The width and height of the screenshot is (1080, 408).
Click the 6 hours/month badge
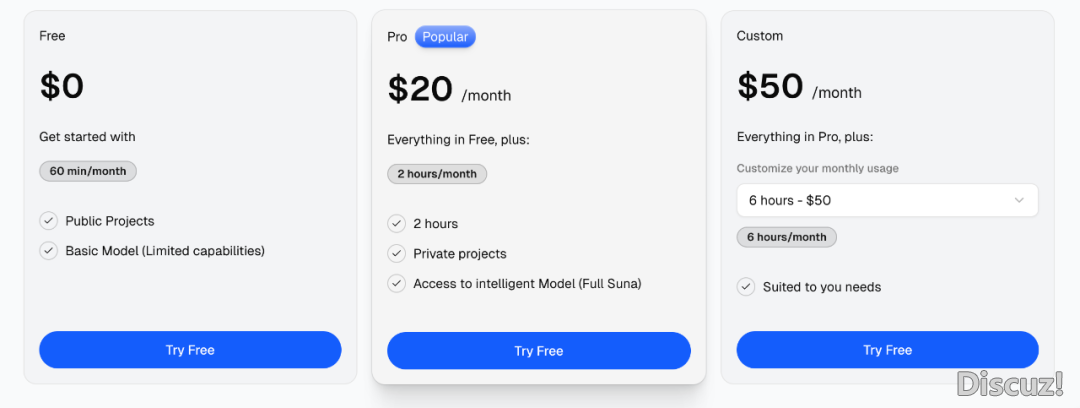786,237
